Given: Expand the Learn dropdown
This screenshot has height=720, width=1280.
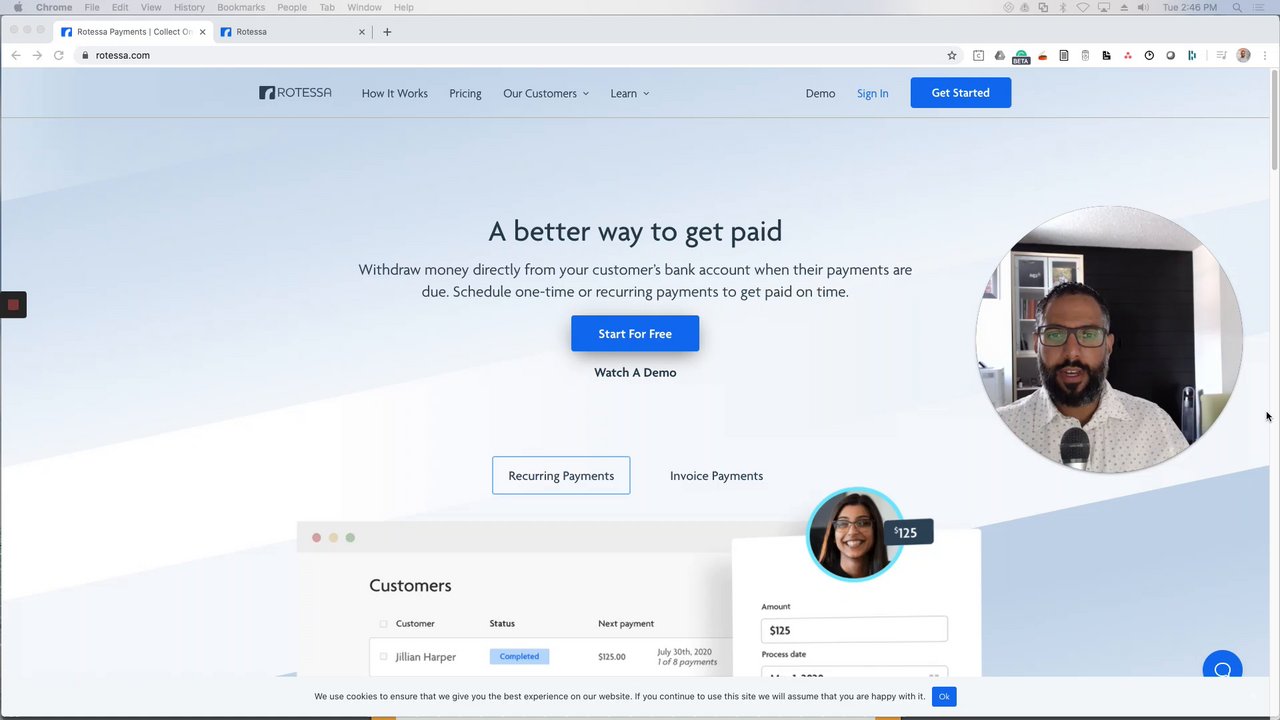Looking at the screenshot, I should coord(630,93).
